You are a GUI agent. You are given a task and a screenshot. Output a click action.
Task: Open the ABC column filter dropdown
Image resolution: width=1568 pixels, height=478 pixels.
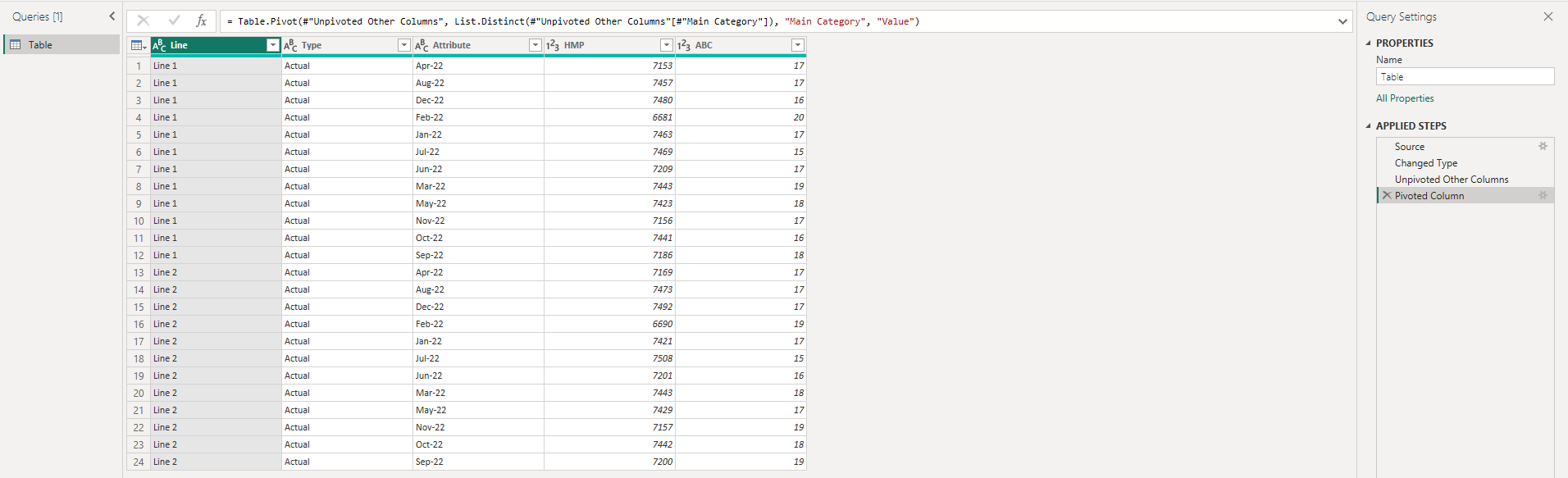point(798,45)
